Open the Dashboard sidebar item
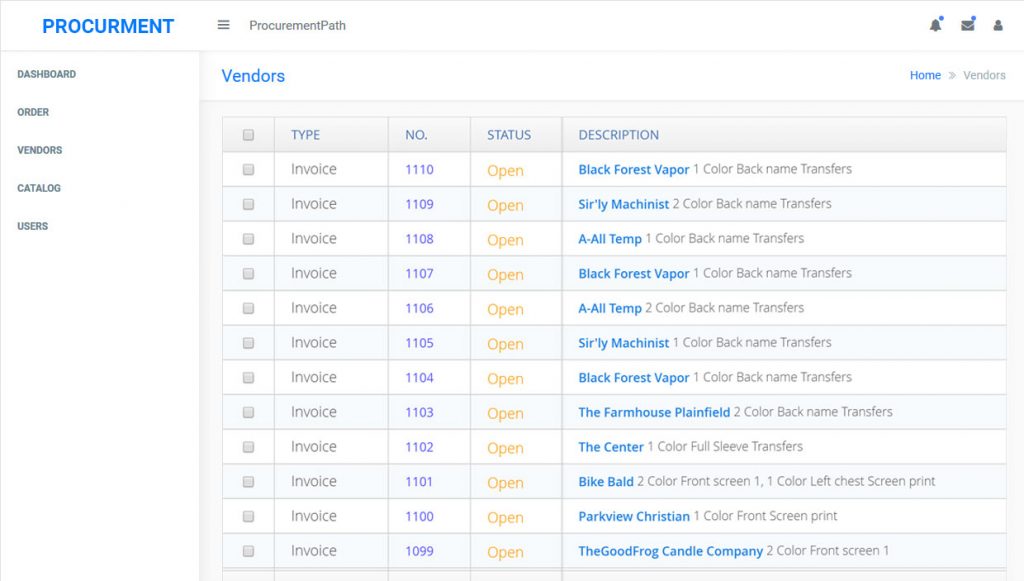 click(x=48, y=74)
